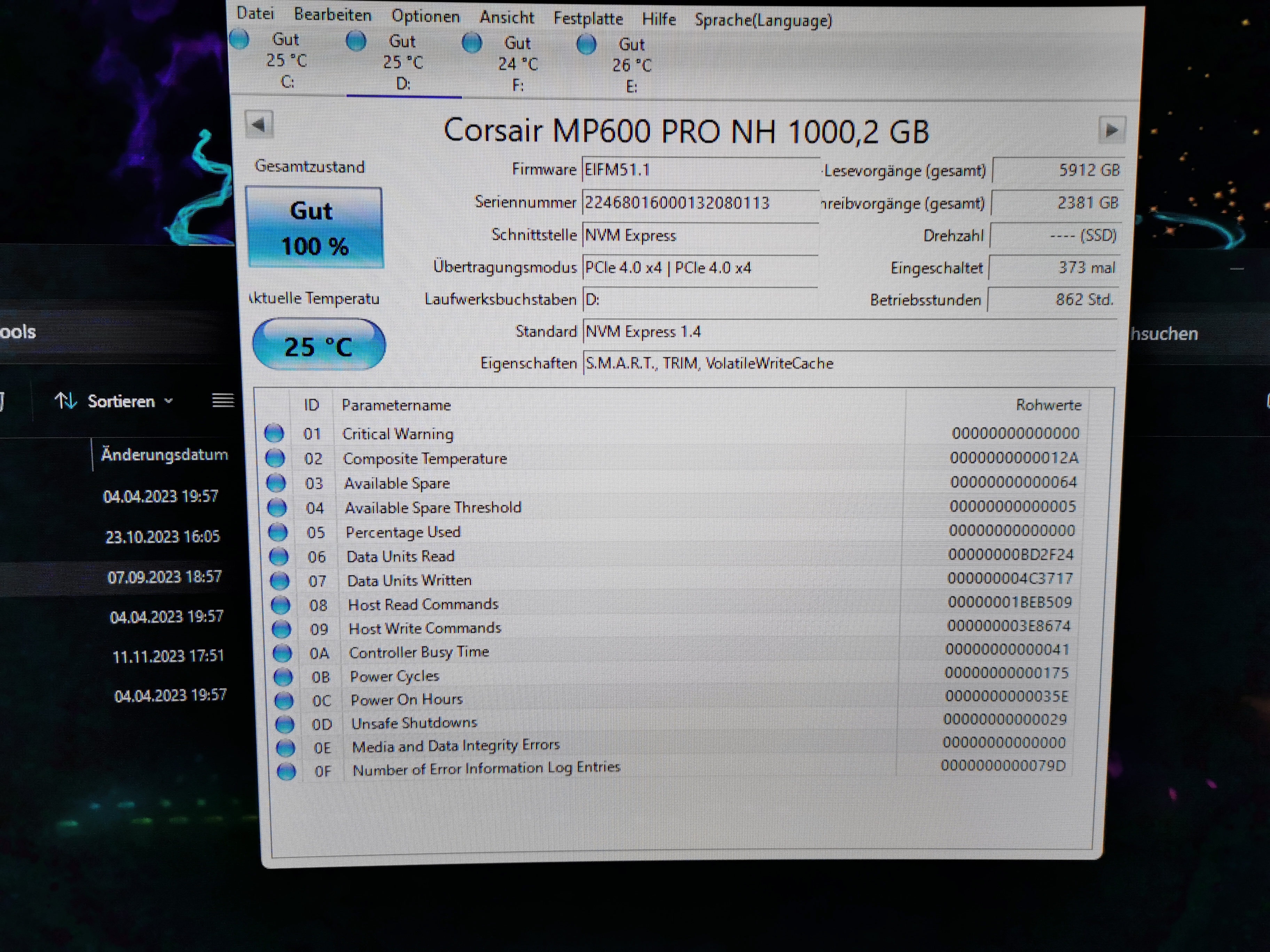This screenshot has width=1270, height=952.
Task: Select the F: drive status icon
Action: pyautogui.click(x=472, y=43)
